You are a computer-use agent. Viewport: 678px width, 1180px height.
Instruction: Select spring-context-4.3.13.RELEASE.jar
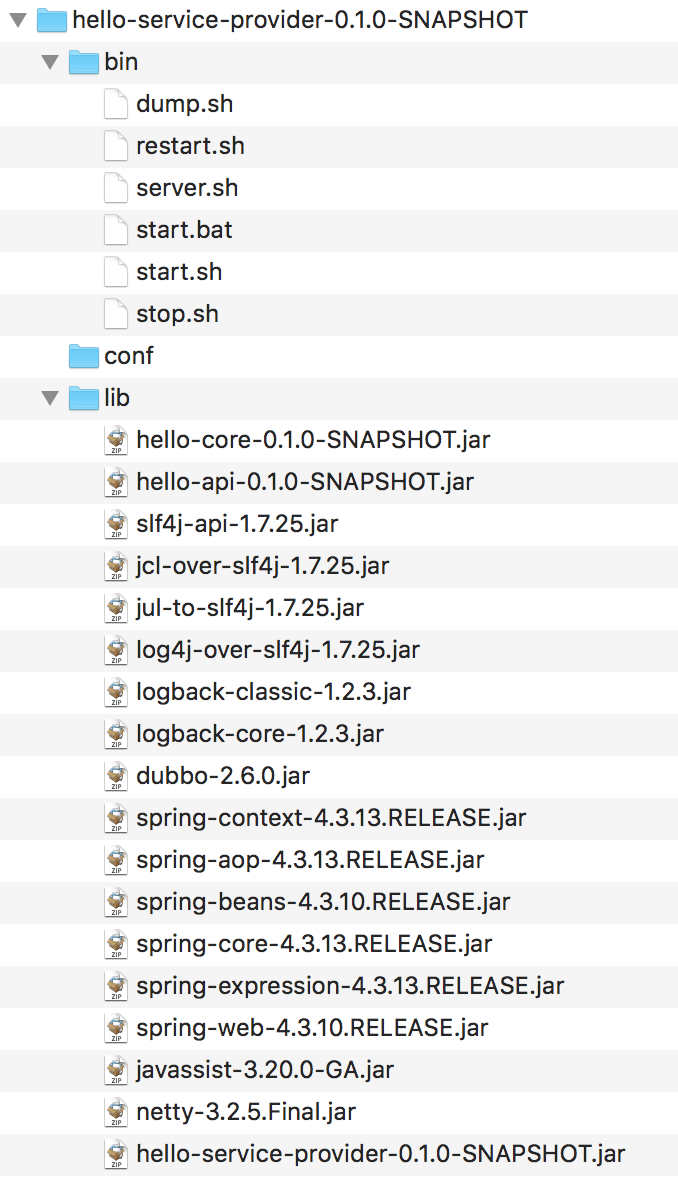[331, 818]
